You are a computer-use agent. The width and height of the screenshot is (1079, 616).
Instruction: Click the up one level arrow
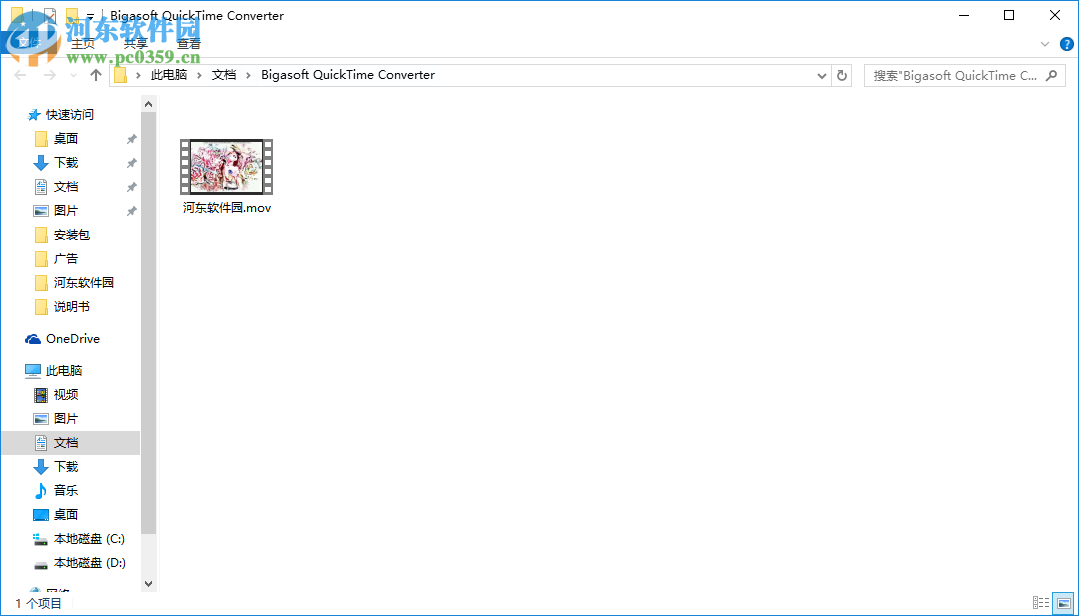pos(95,74)
